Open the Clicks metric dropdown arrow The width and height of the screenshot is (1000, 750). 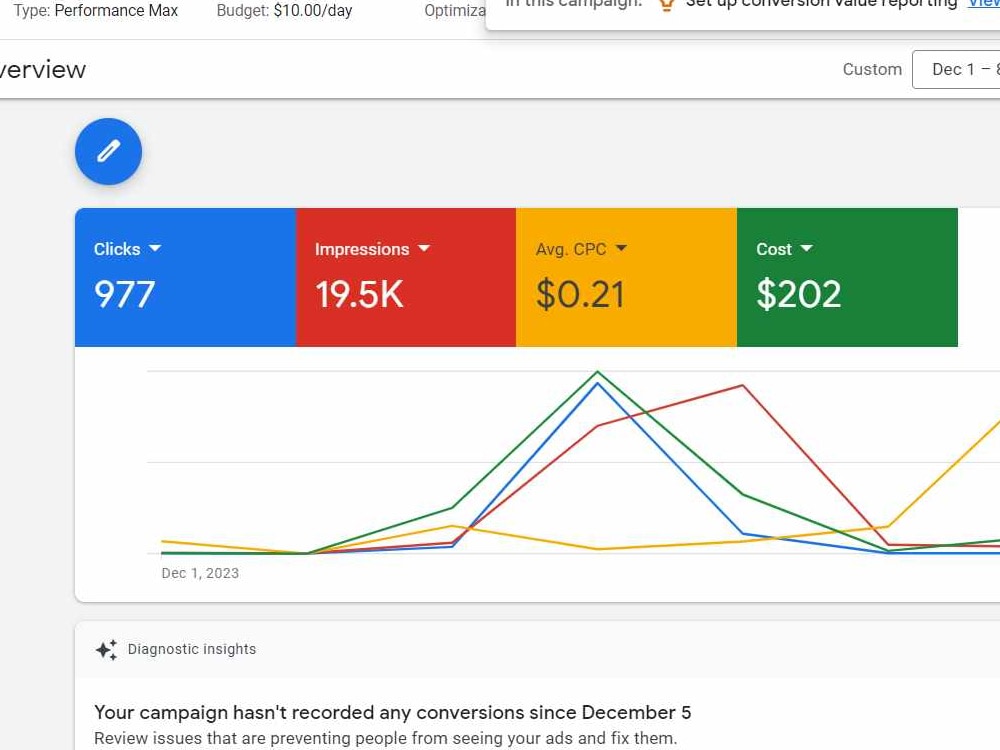pyautogui.click(x=155, y=248)
